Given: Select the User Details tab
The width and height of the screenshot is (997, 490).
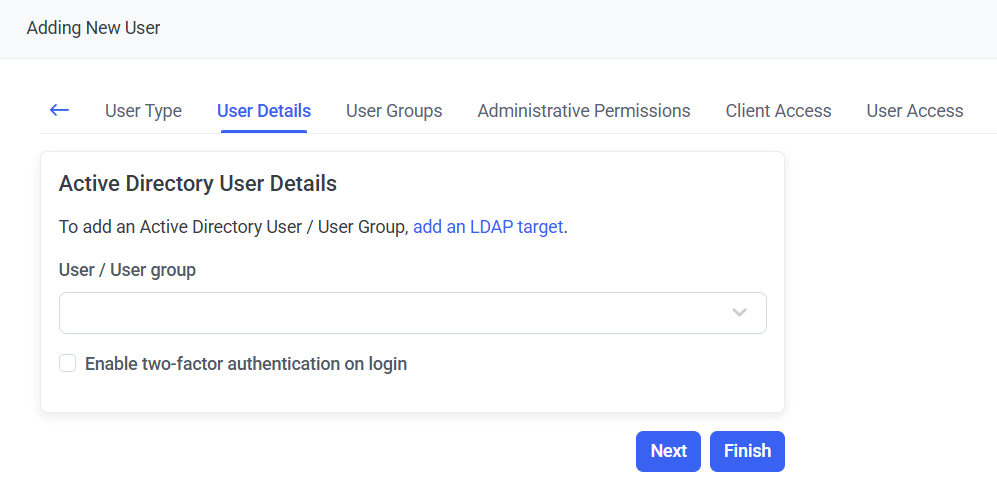Looking at the screenshot, I should click(264, 111).
